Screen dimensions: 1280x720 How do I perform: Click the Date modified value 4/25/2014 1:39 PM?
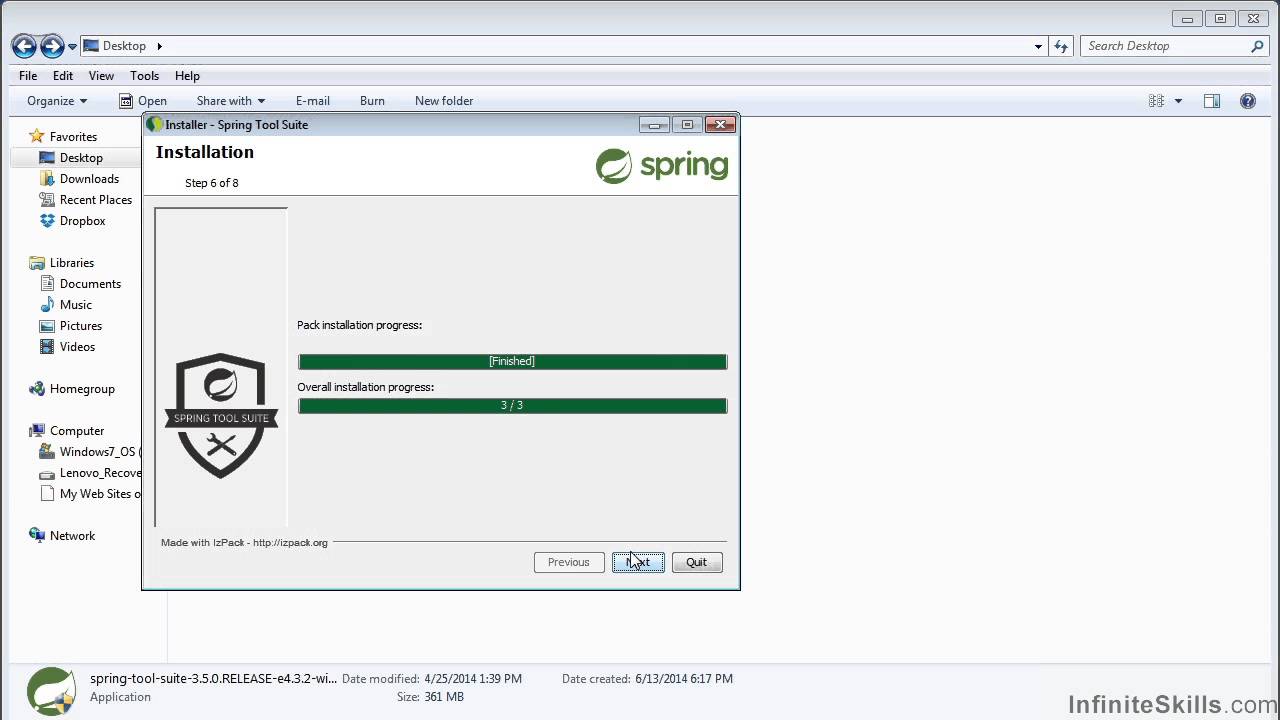[x=473, y=678]
